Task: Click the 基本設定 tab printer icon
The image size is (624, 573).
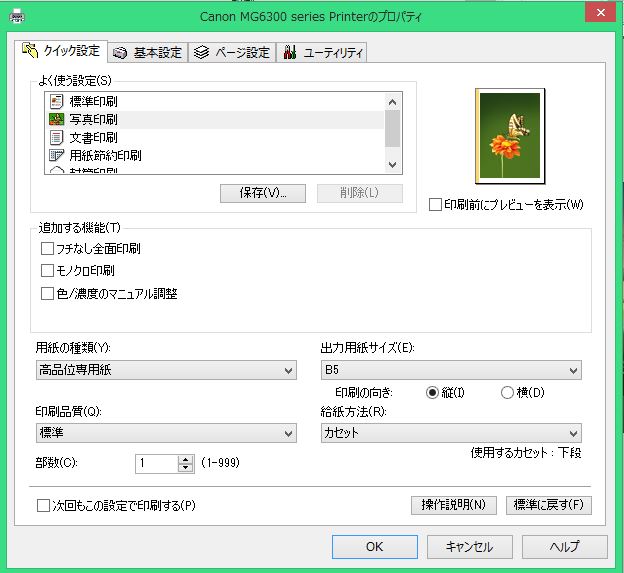Action: pyautogui.click(x=120, y=53)
